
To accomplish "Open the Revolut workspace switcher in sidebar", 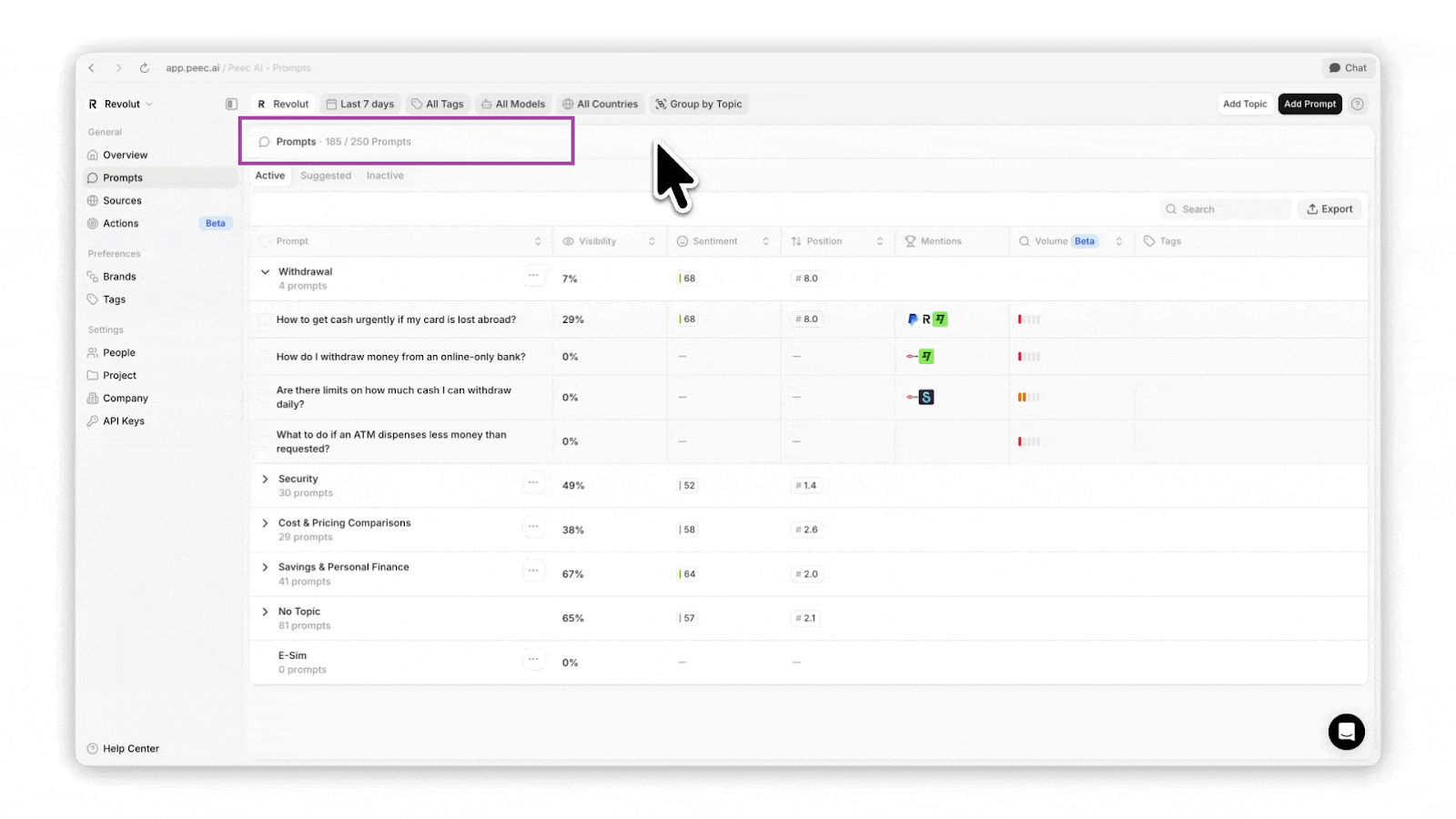I will tap(121, 105).
